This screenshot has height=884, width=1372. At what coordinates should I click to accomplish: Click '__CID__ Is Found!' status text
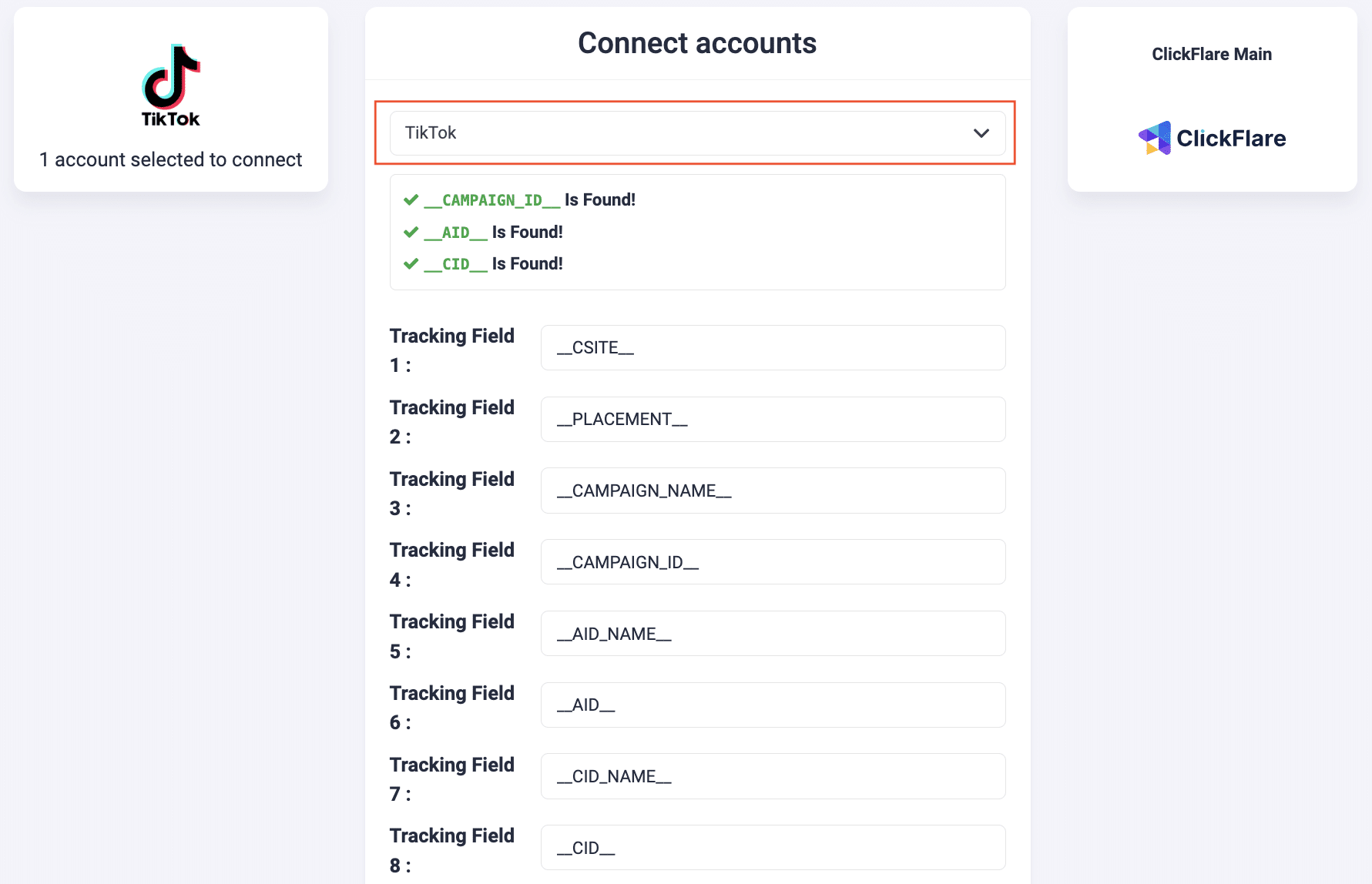click(494, 264)
